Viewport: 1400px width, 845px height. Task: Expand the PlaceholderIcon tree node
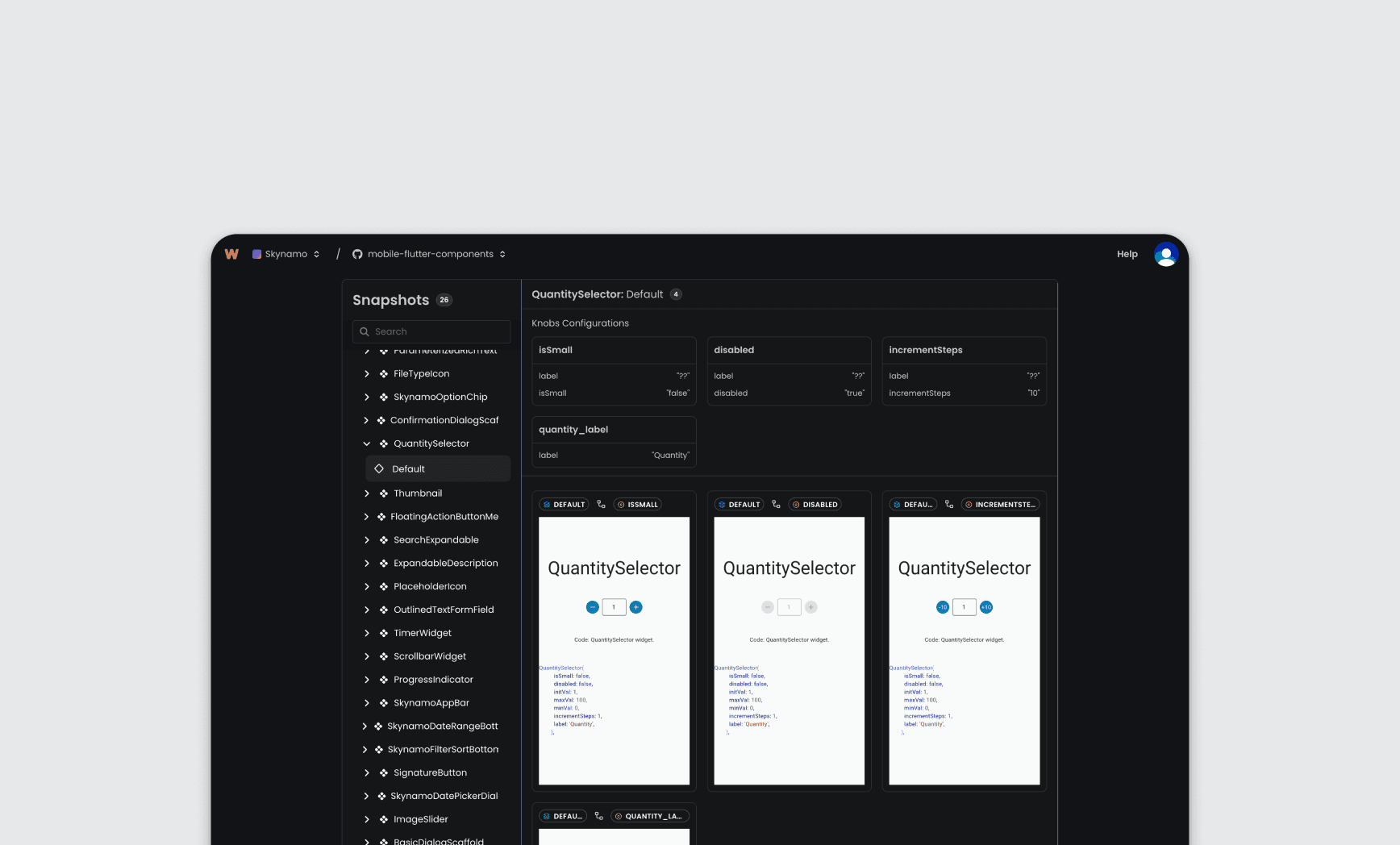point(367,587)
